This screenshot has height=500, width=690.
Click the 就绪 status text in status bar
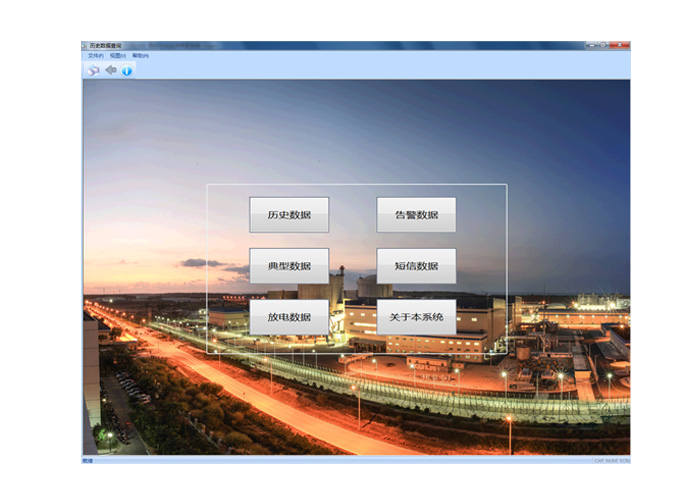tap(87, 460)
